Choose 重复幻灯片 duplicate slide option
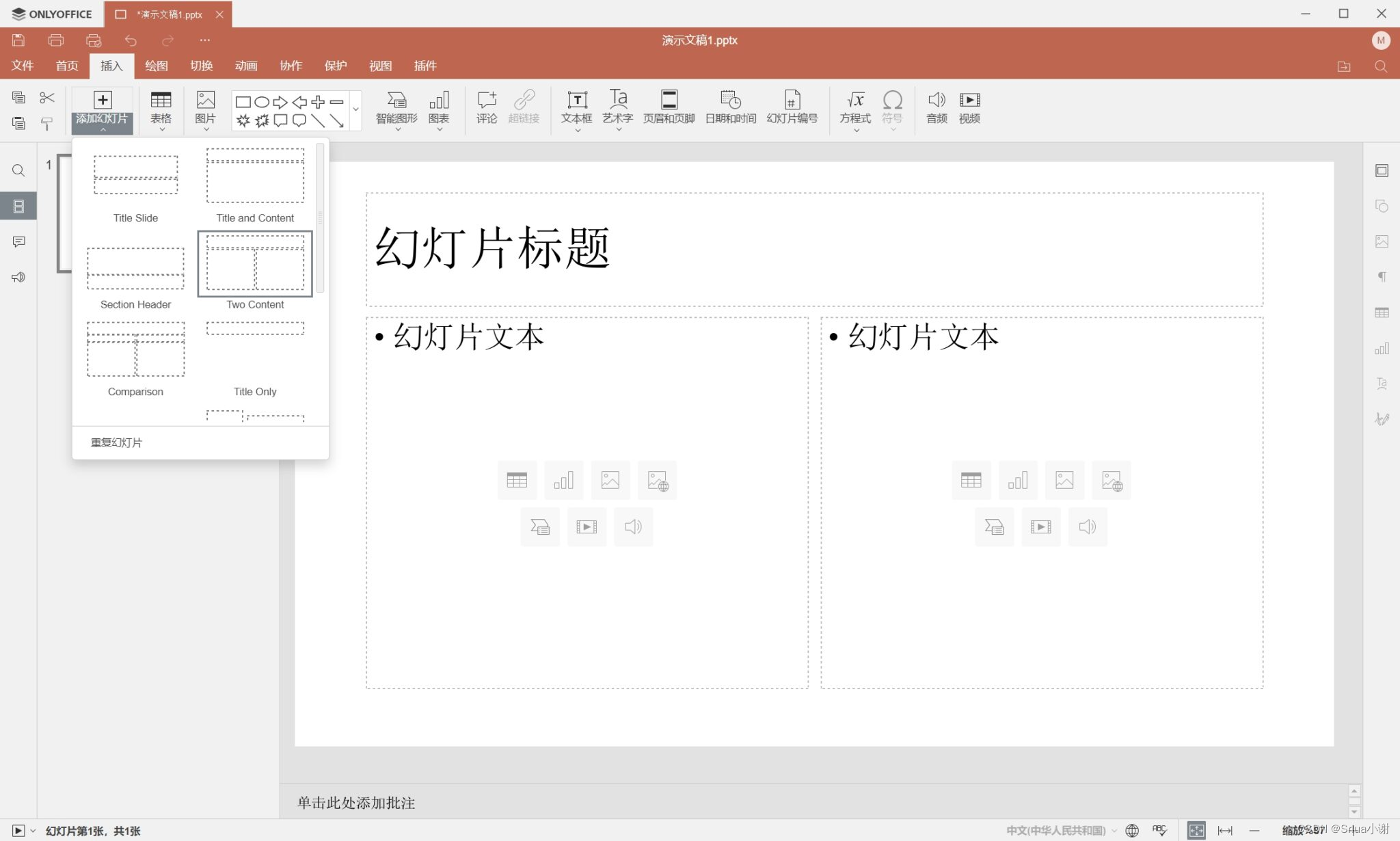The width and height of the screenshot is (1400, 841). tap(117, 442)
